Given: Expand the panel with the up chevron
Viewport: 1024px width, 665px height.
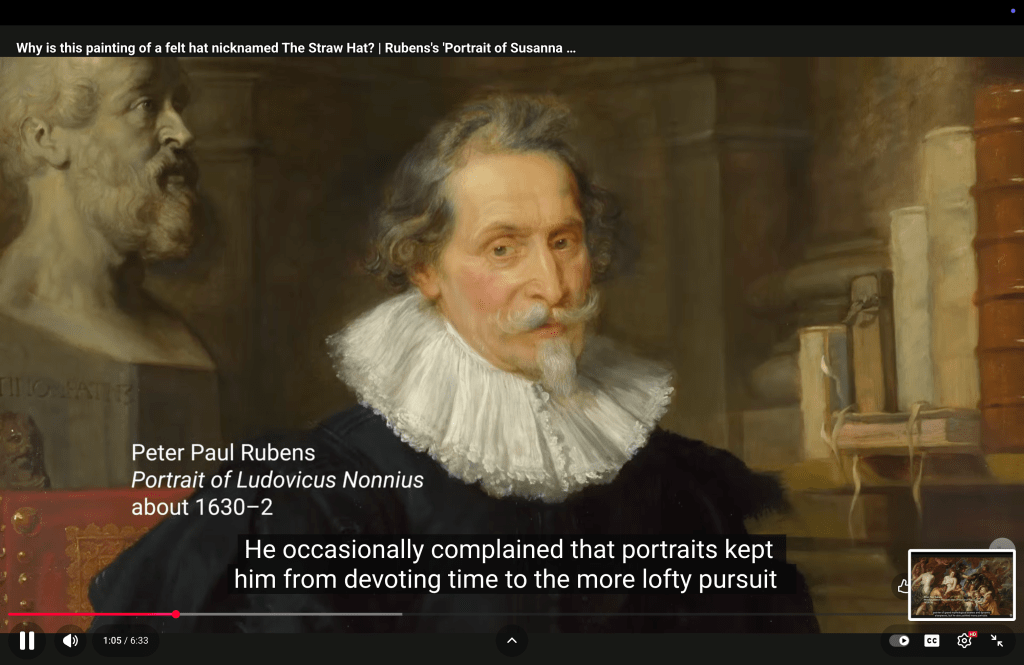Looking at the screenshot, I should point(512,640).
